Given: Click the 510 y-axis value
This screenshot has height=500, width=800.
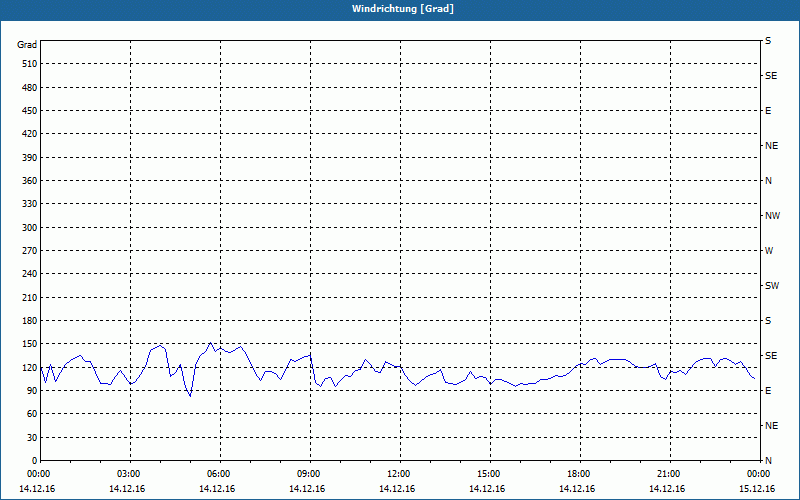Looking at the screenshot, I should tap(30, 64).
